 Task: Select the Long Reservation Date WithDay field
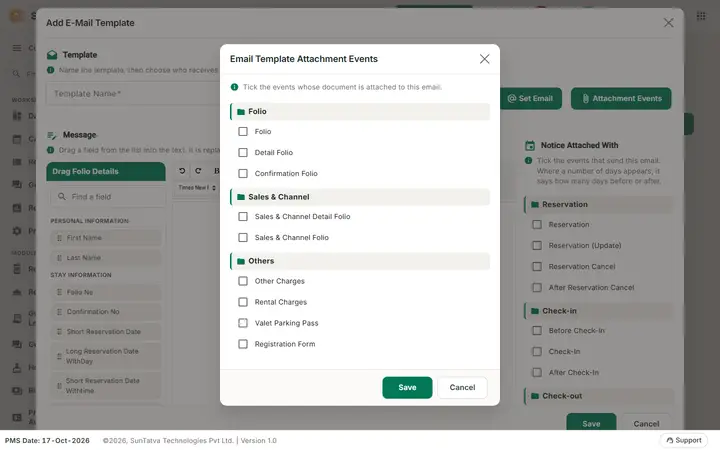click(106, 356)
